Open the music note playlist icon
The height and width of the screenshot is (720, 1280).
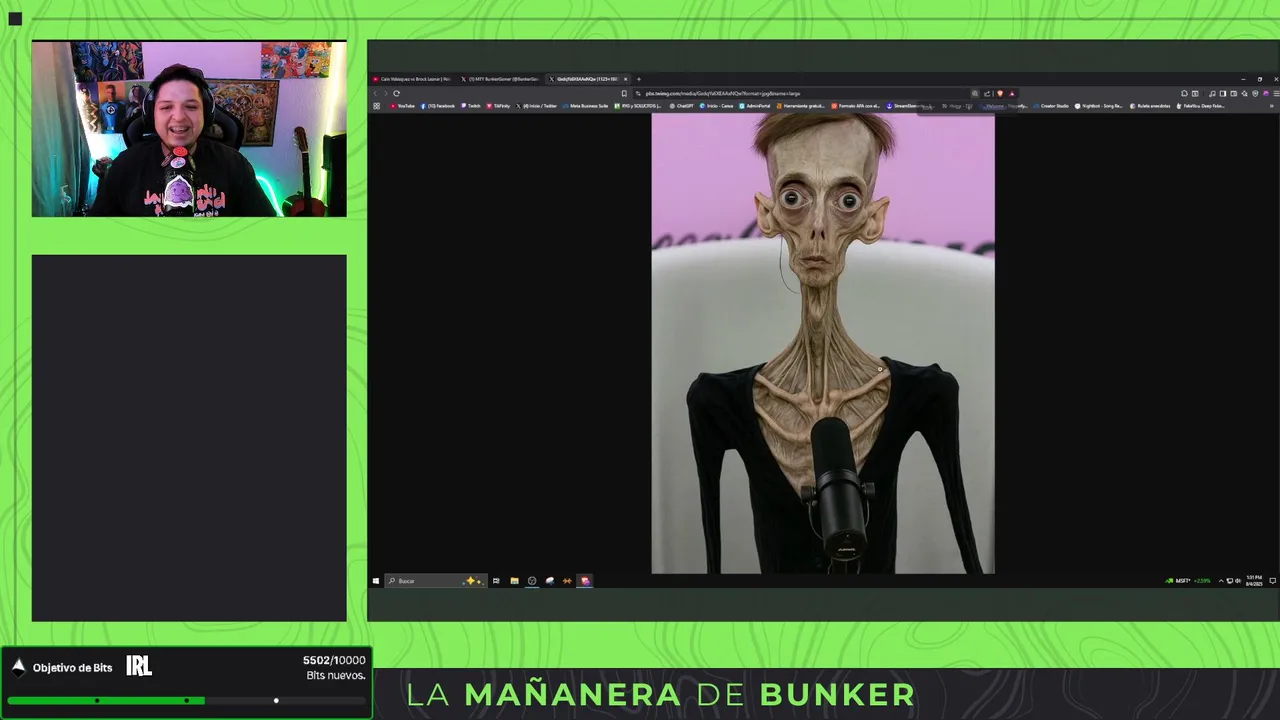coord(1212,93)
